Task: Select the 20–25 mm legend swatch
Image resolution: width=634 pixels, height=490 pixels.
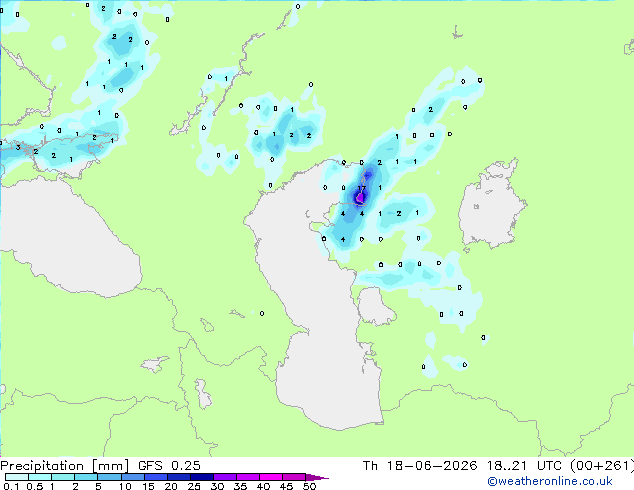Action: [178, 477]
